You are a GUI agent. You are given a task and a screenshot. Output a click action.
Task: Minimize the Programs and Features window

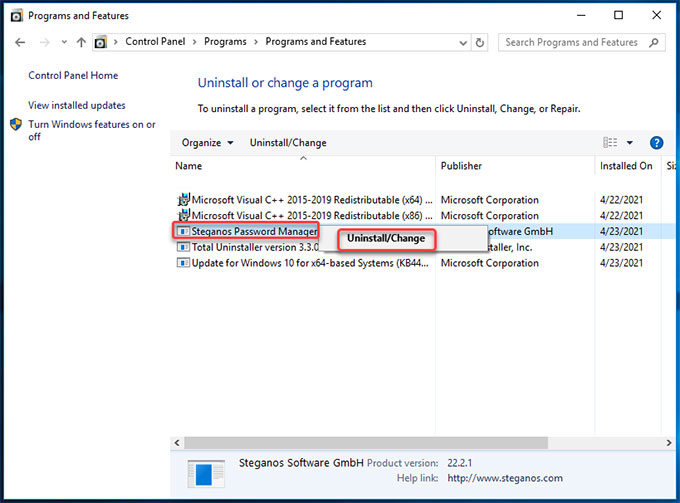click(581, 15)
